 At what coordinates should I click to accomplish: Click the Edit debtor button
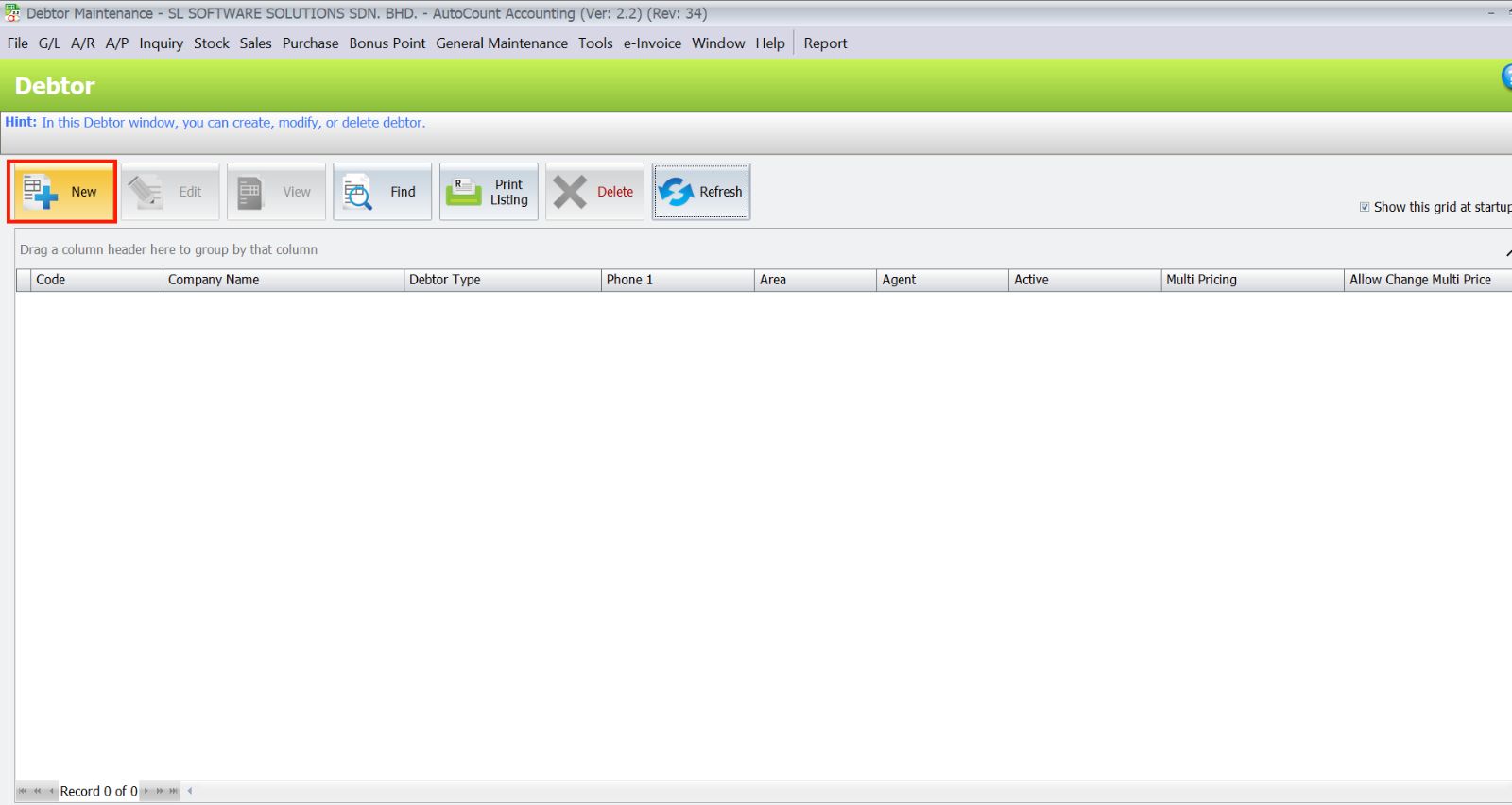[x=170, y=192]
